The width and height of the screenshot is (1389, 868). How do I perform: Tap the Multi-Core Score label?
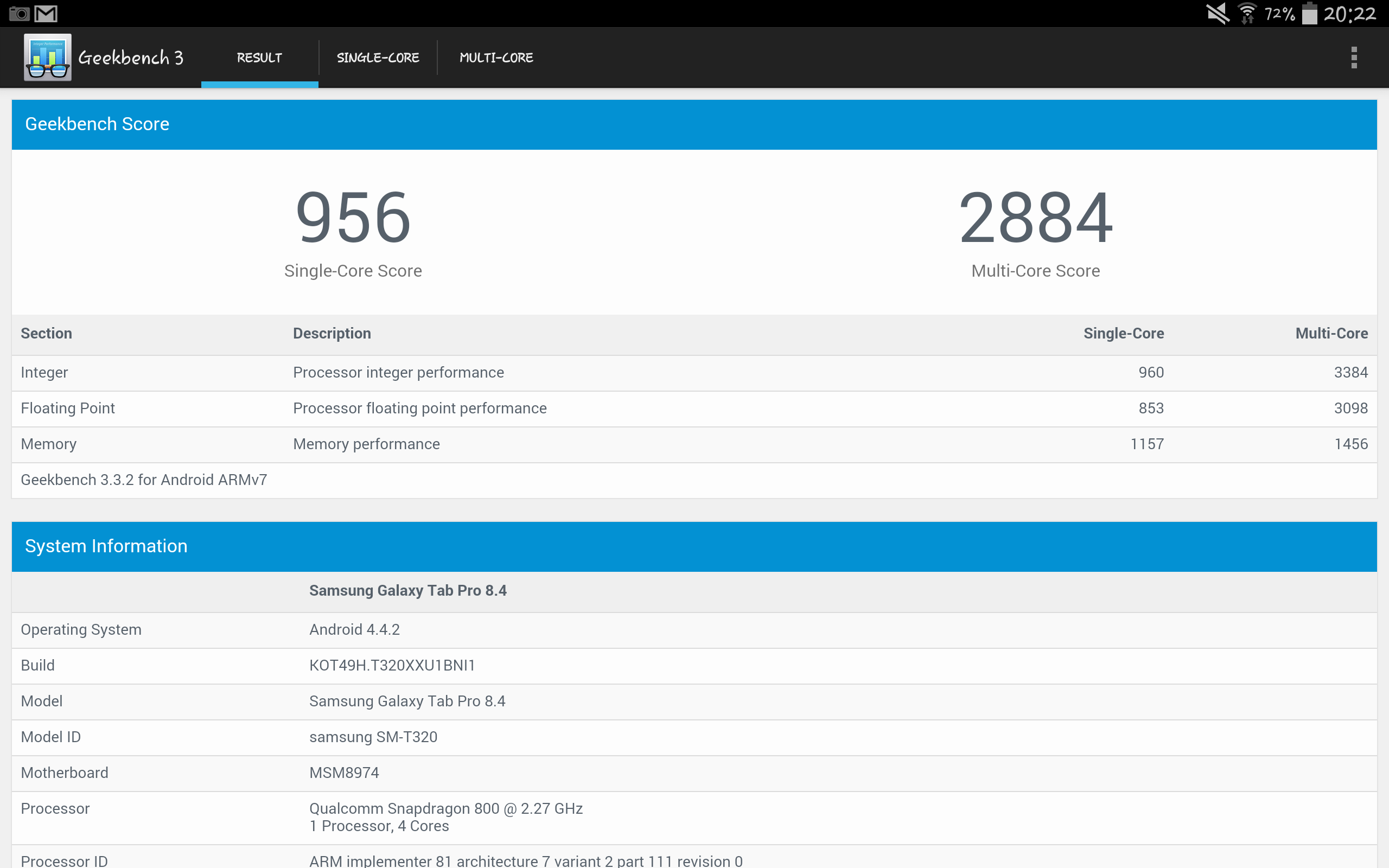click(x=1035, y=271)
